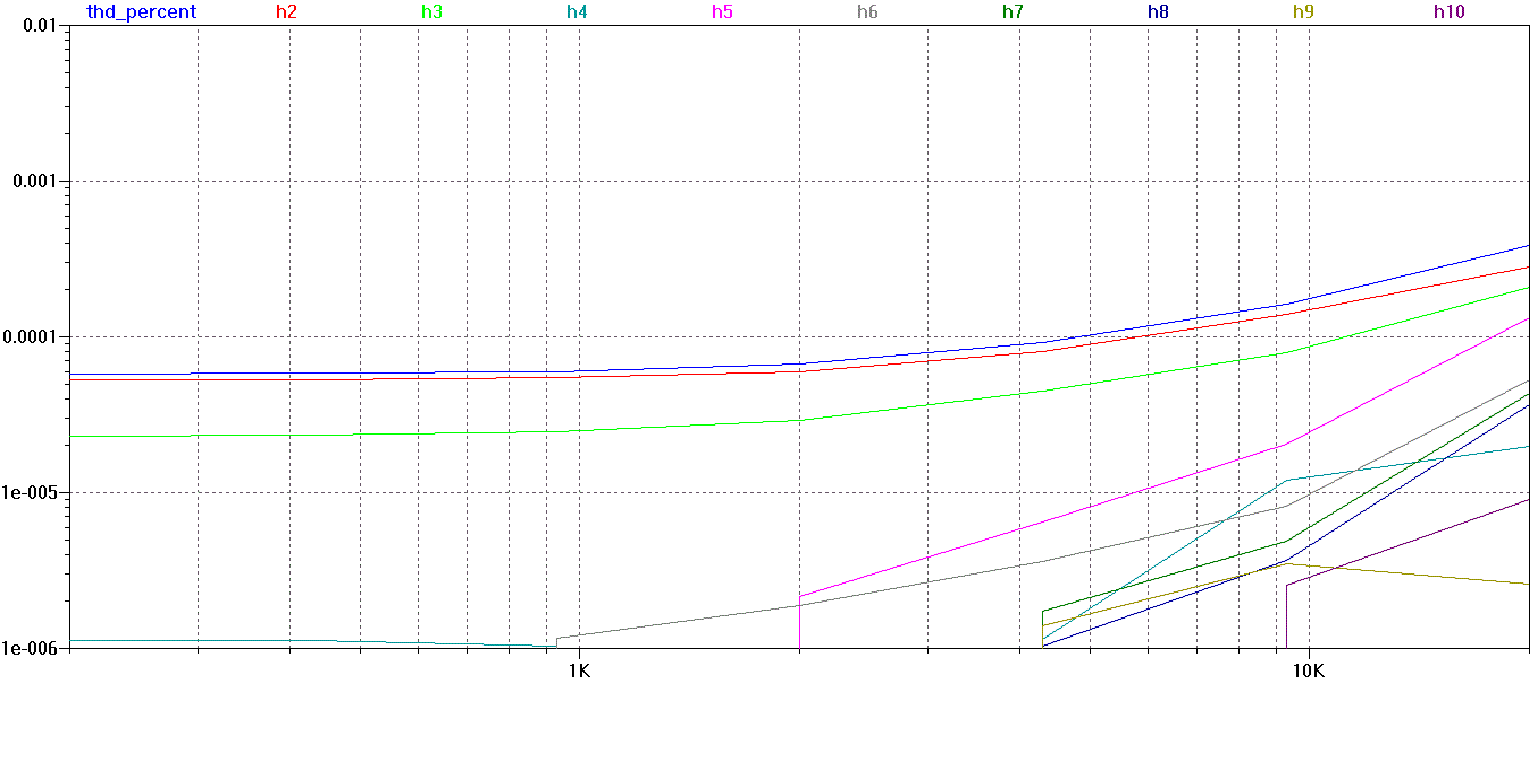Click the 10K X-axis label
1538x768 pixels.
[1308, 670]
